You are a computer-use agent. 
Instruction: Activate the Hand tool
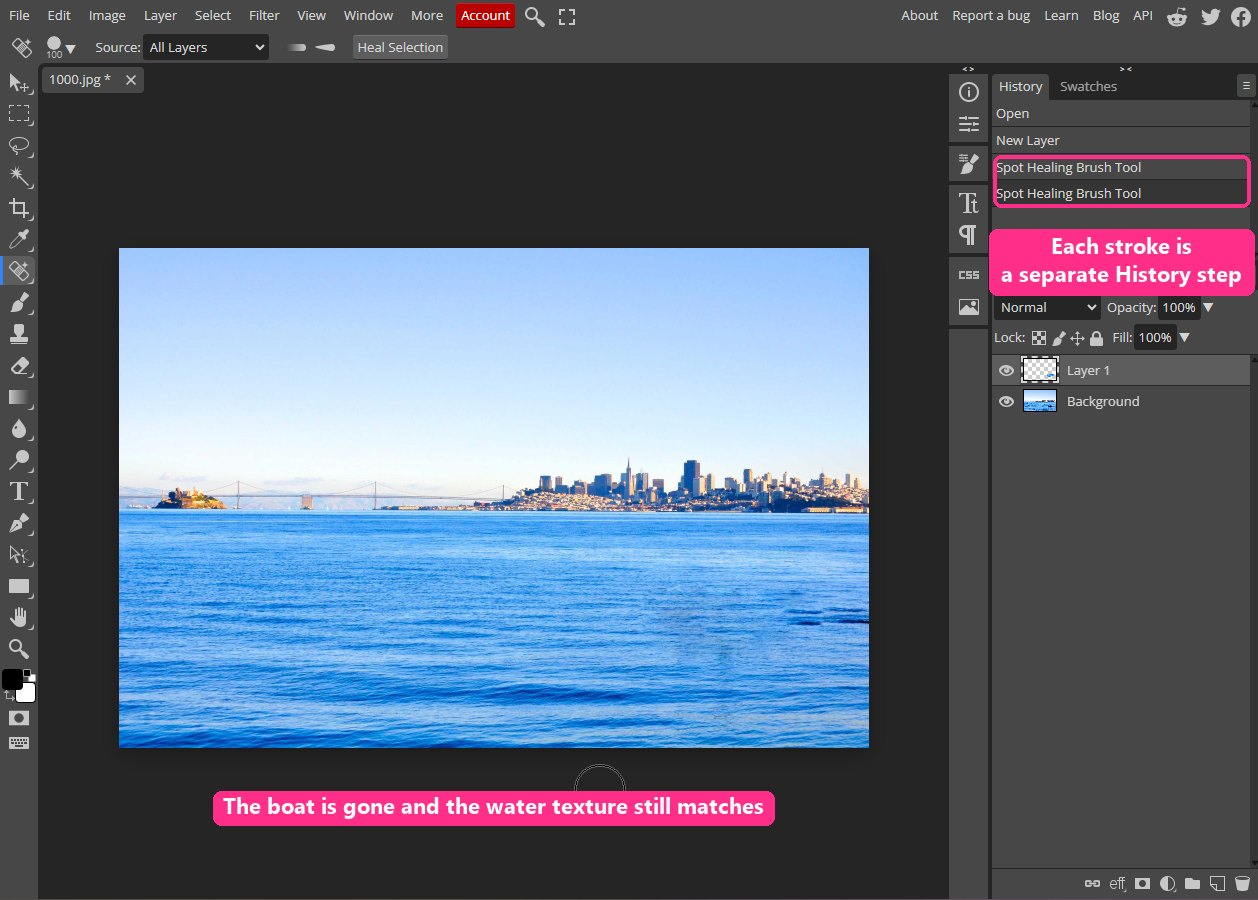19,617
